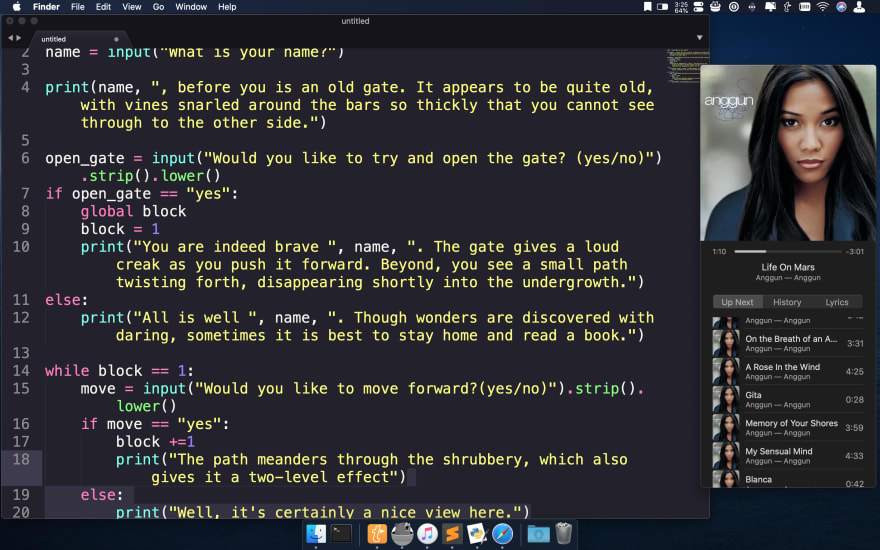Screen dimensions: 880x550
Task: Open the Trash in the Dock
Action: (x=563, y=533)
